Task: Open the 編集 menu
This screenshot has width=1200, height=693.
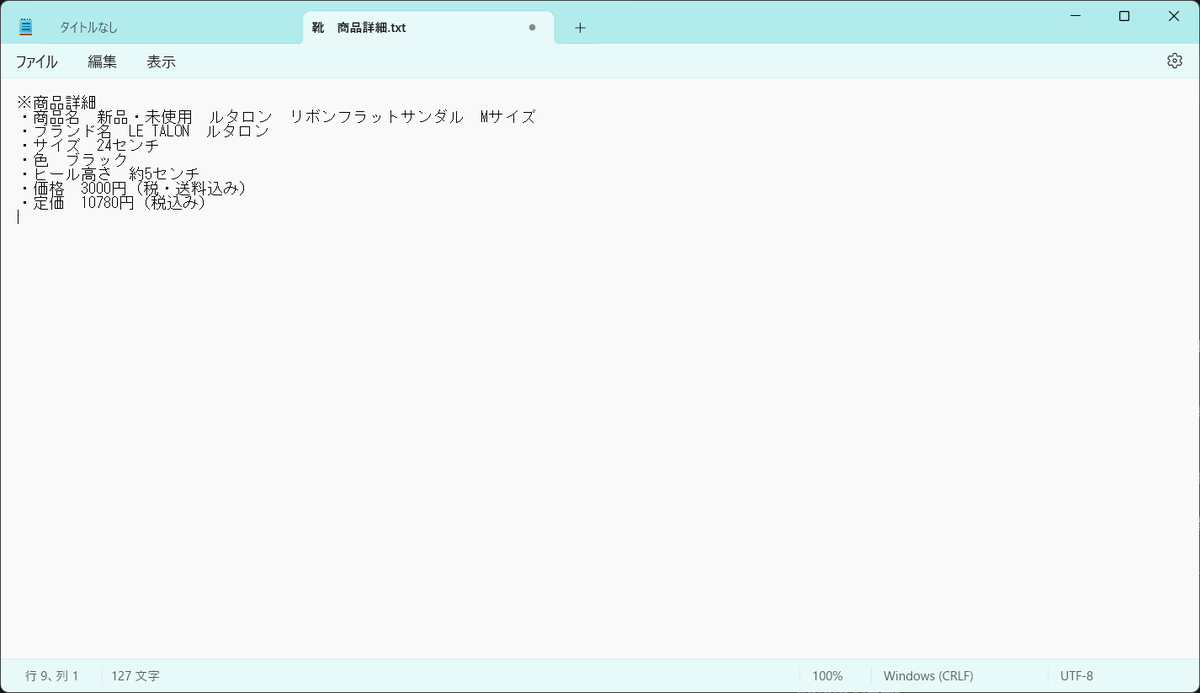Action: coord(102,61)
